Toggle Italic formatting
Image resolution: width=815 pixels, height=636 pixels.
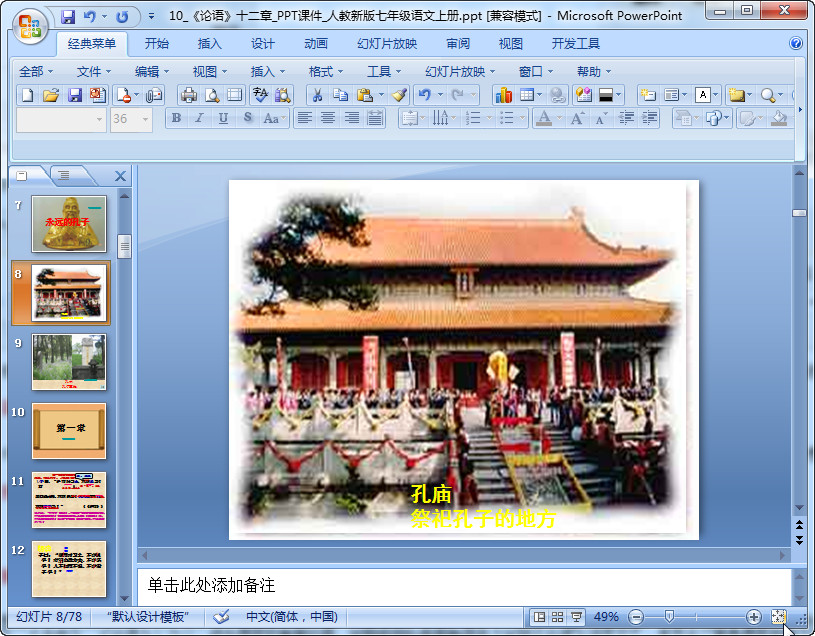(200, 118)
